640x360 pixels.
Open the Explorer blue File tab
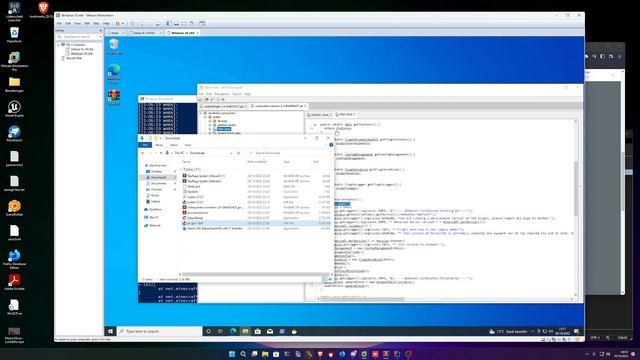(x=145, y=145)
